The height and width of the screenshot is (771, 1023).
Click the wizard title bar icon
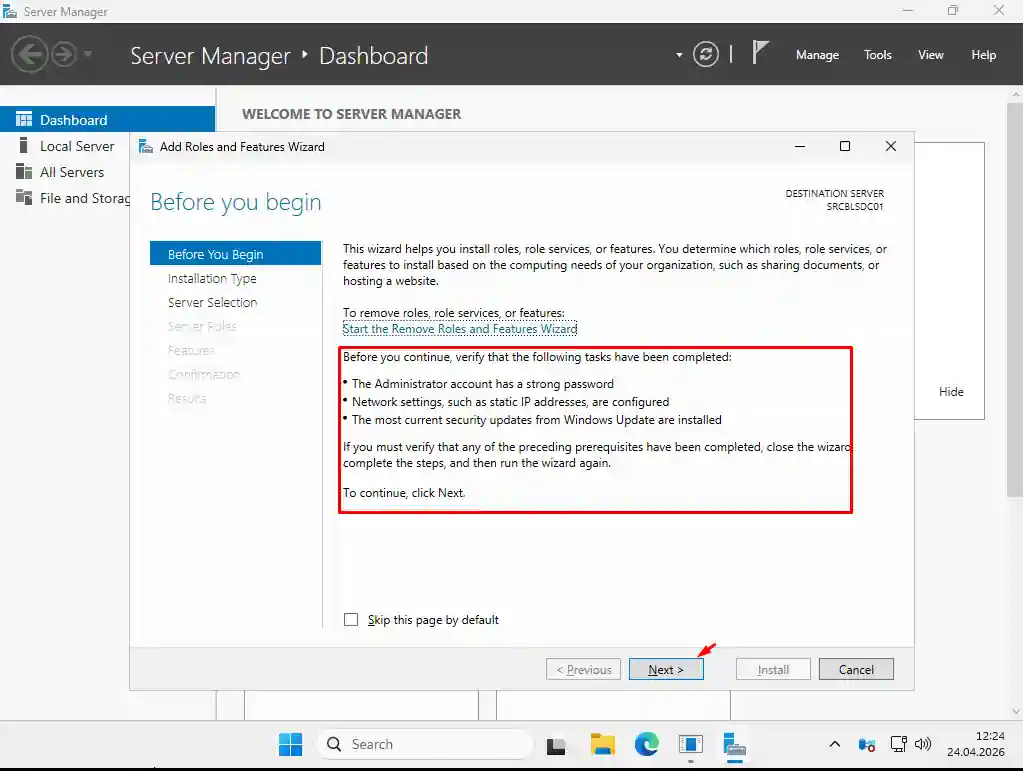(145, 147)
